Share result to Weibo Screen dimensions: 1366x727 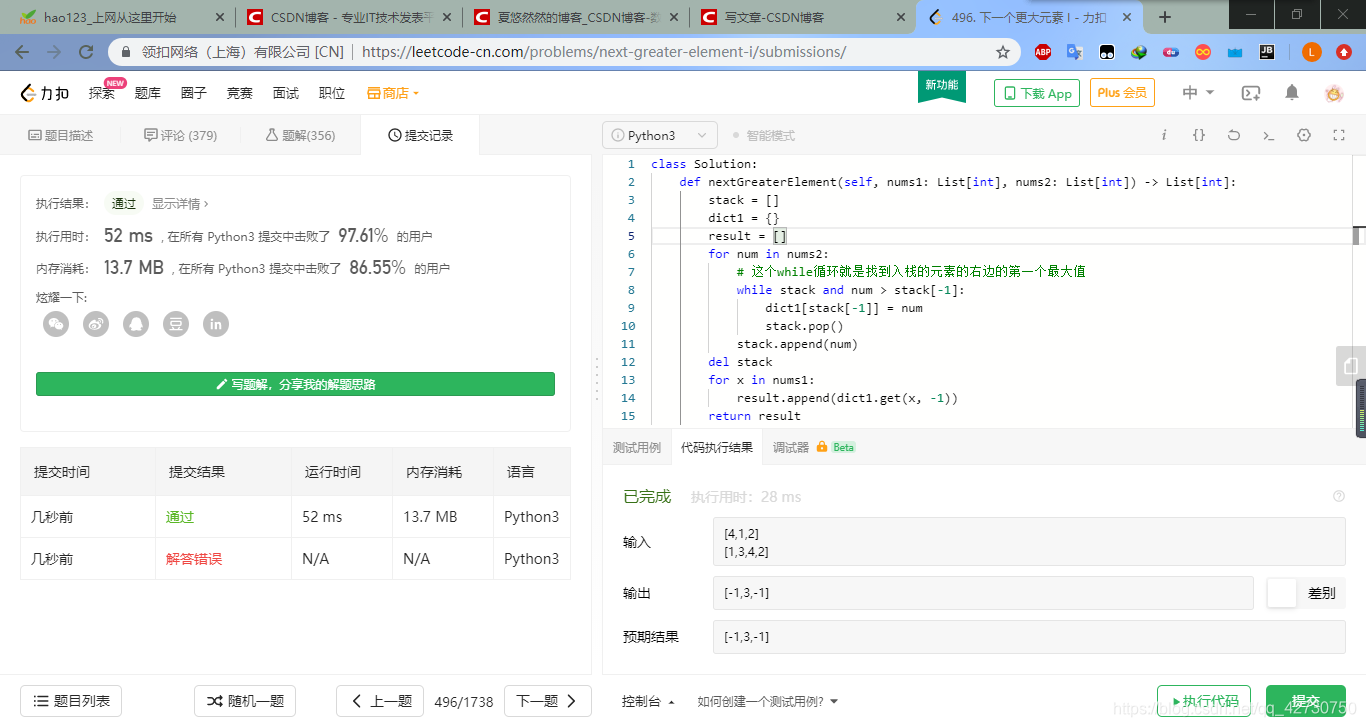click(x=96, y=324)
